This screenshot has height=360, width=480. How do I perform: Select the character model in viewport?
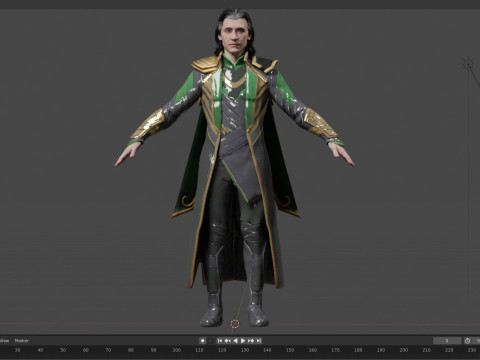235,167
